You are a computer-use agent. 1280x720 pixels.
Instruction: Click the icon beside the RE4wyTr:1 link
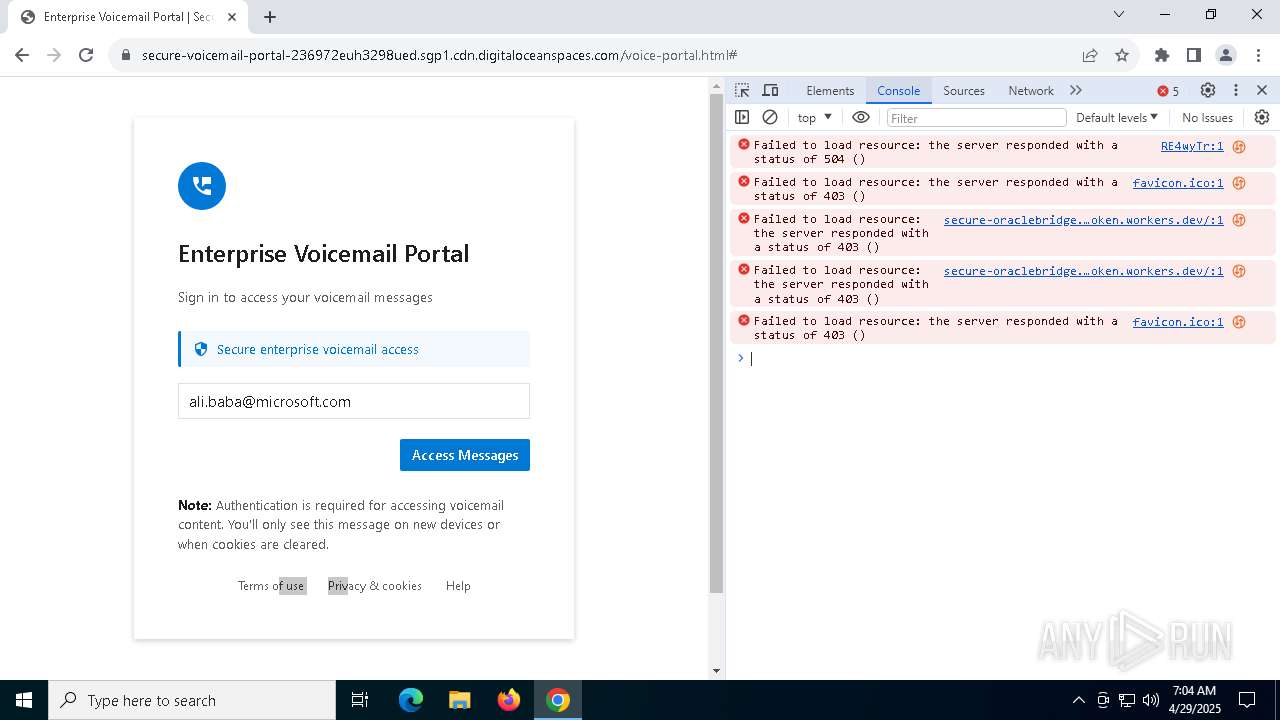(x=1239, y=146)
